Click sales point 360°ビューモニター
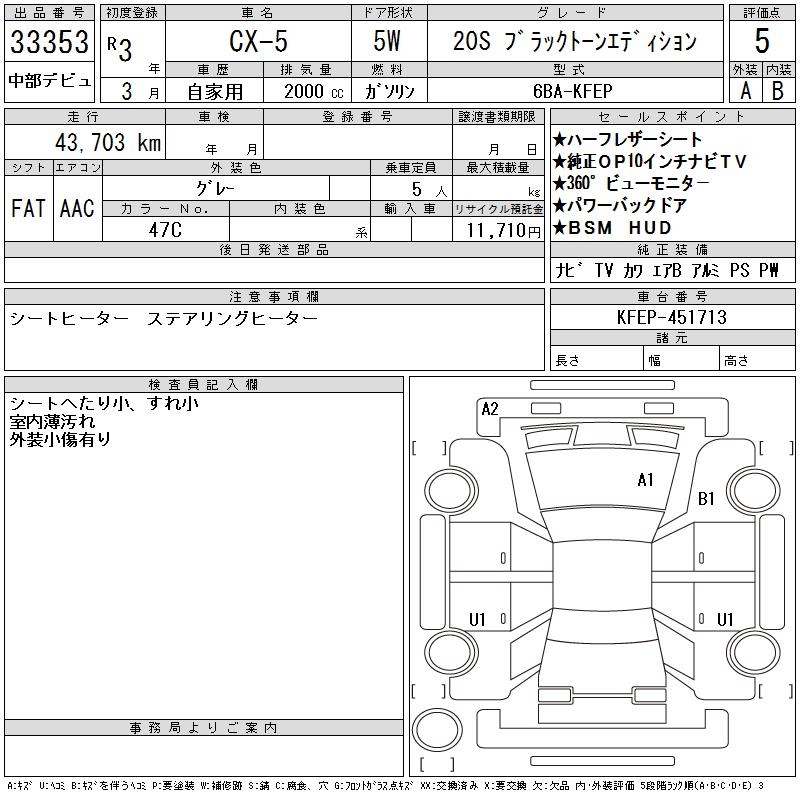This screenshot has height=800, width=800. 631,183
